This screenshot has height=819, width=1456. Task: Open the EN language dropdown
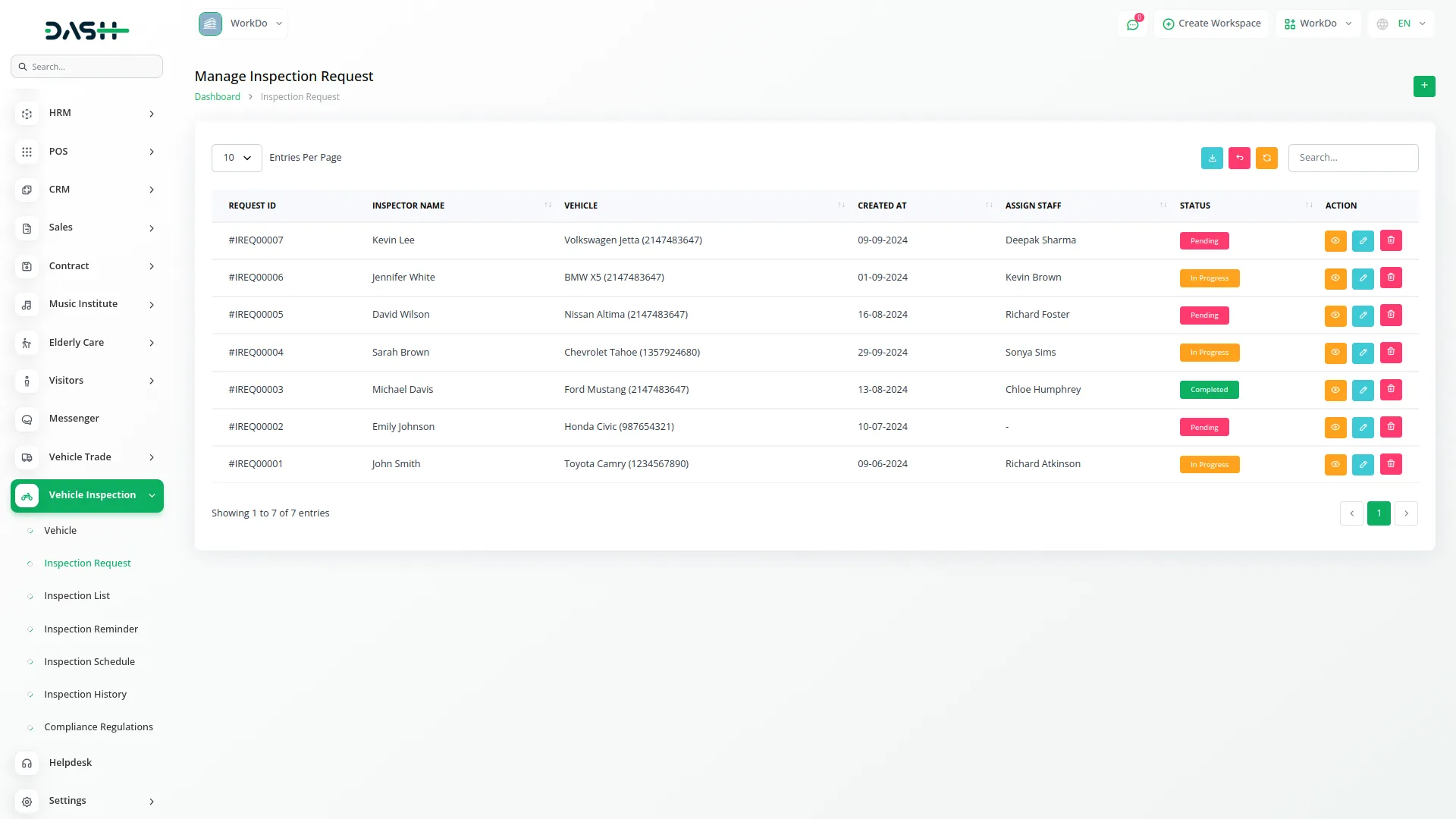coord(1402,24)
